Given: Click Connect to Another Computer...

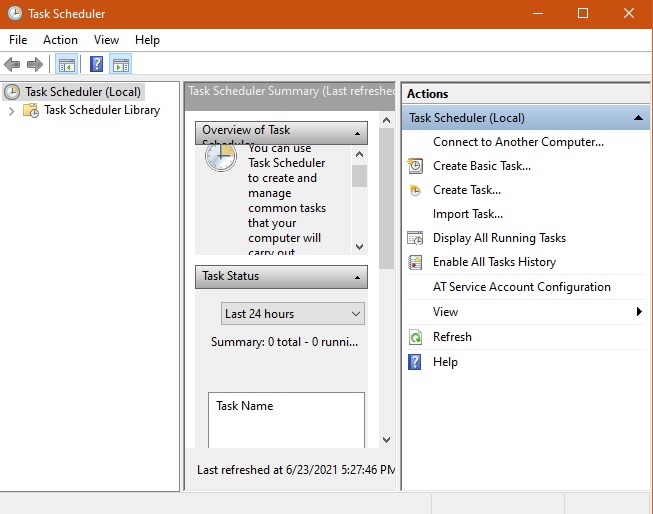Looking at the screenshot, I should pyautogui.click(x=518, y=142).
